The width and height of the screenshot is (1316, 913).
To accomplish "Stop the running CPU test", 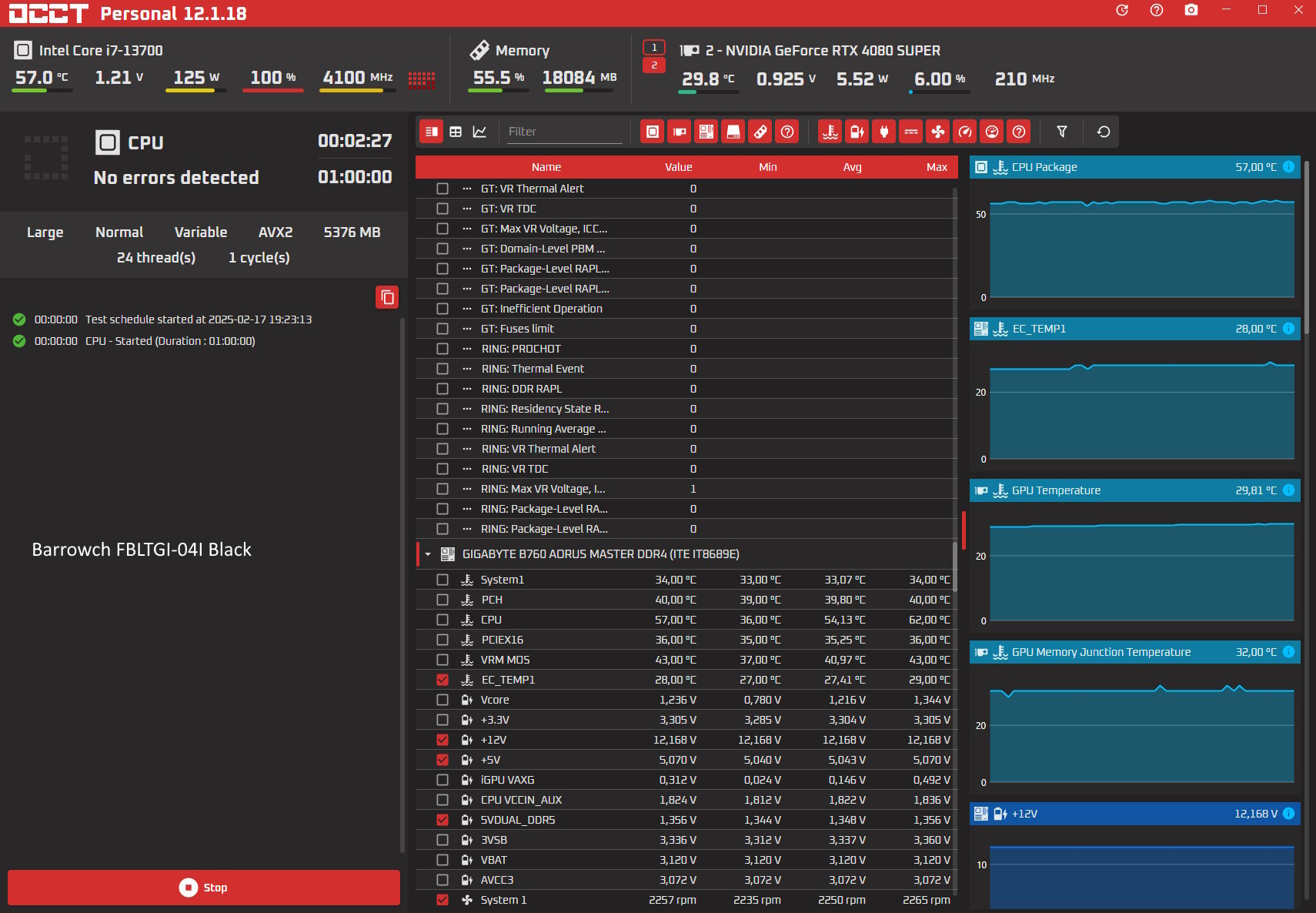I will coord(204,888).
